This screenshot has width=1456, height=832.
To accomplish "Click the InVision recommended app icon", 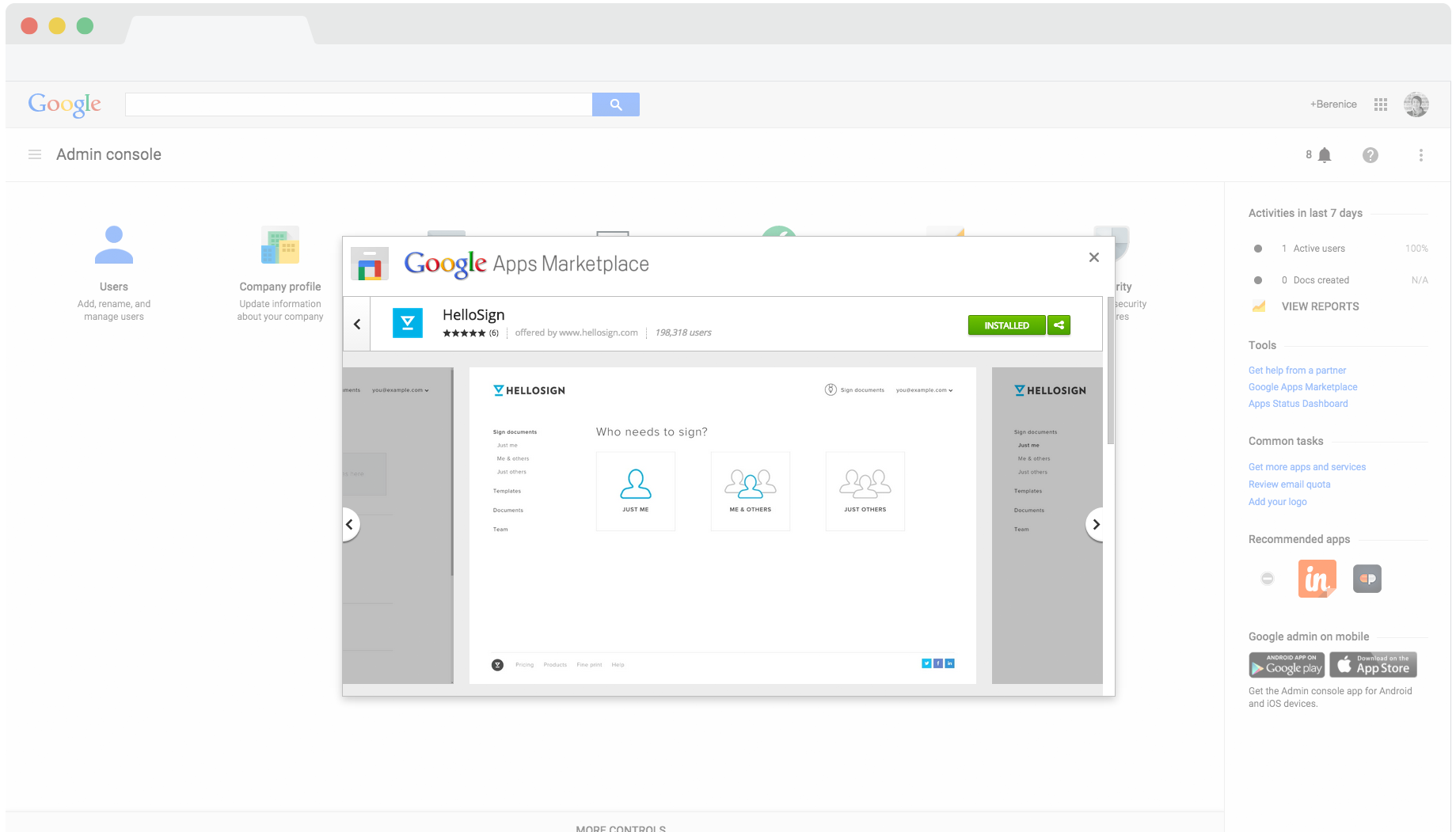I will [x=1317, y=579].
